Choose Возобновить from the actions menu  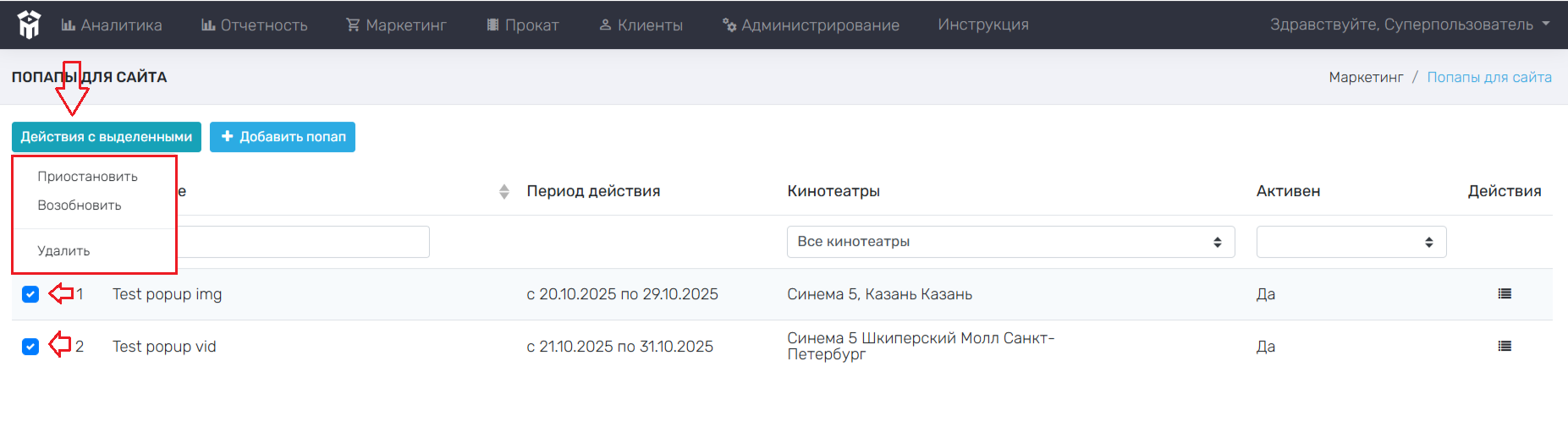click(x=80, y=205)
